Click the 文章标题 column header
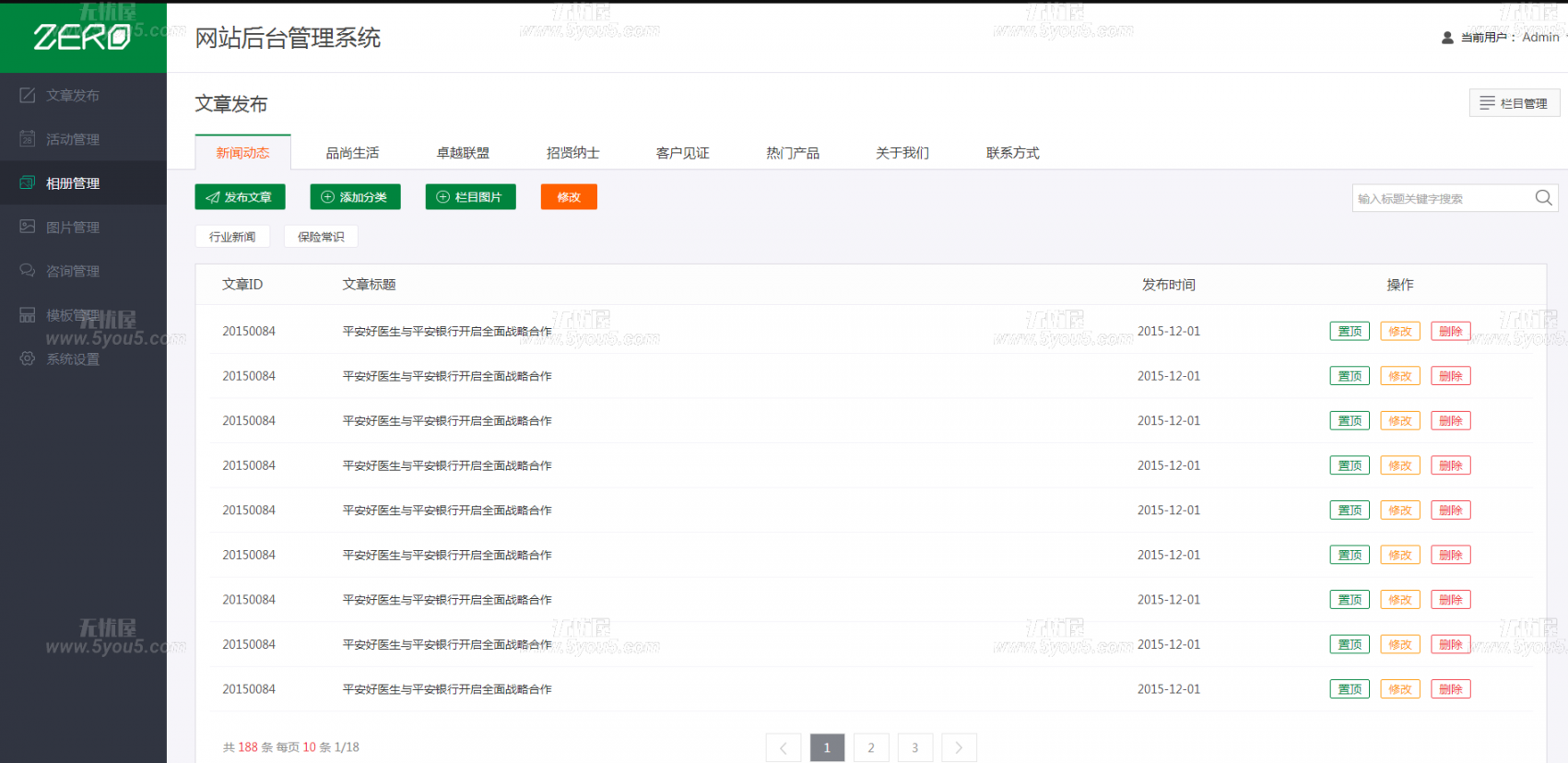 [369, 285]
